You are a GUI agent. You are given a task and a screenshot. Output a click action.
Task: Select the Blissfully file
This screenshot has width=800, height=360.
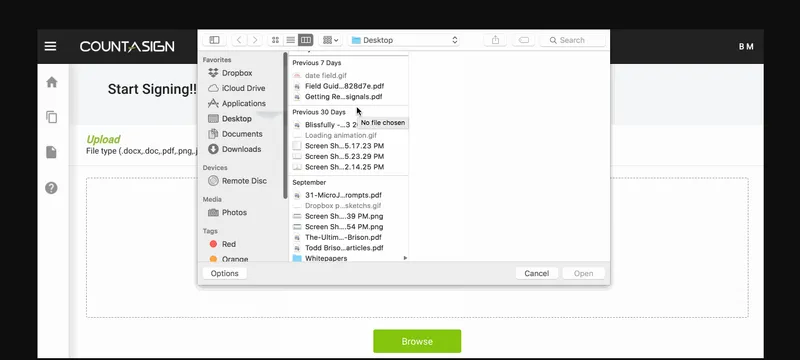(x=327, y=125)
